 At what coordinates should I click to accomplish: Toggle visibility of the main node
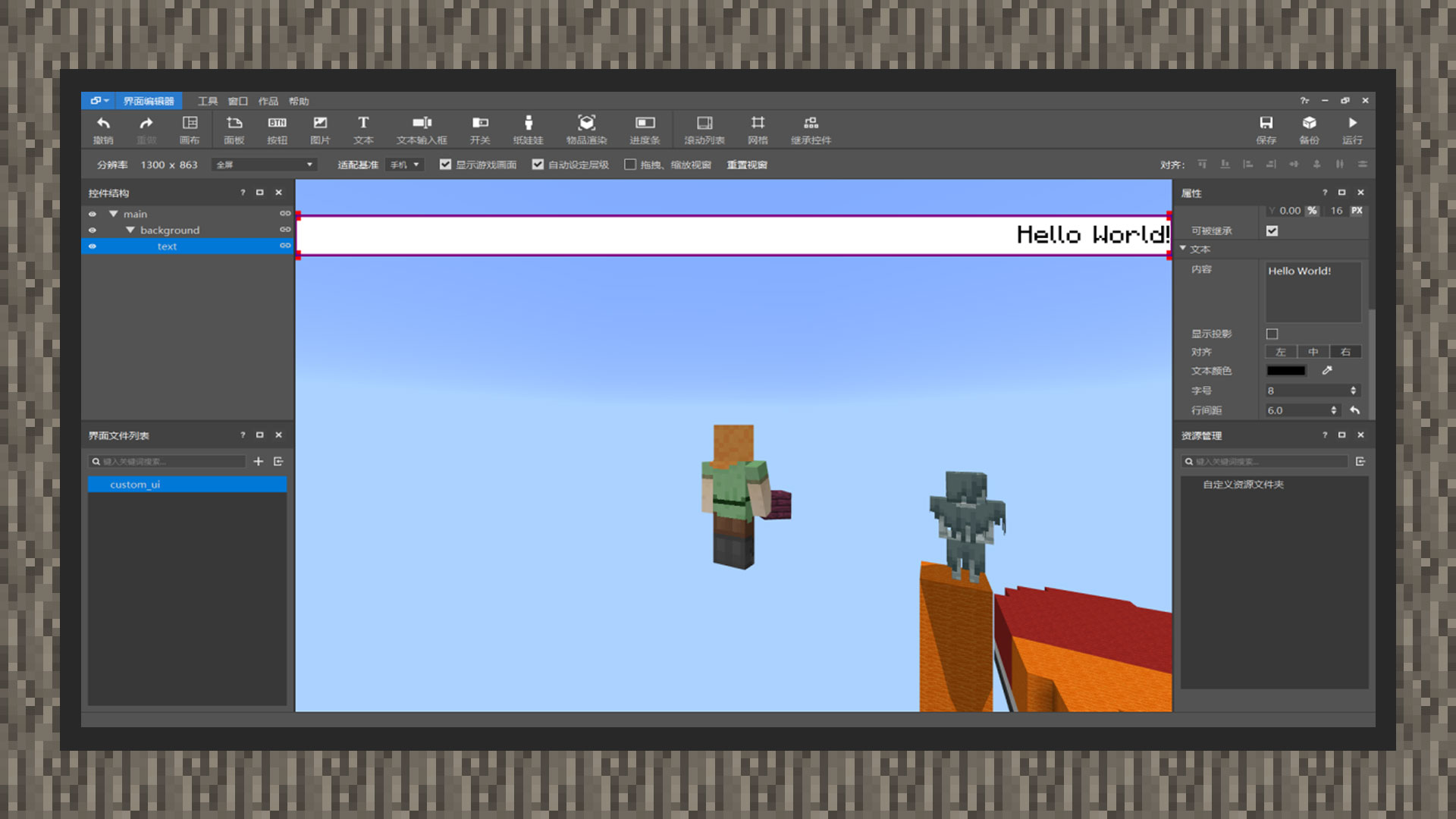coord(93,214)
